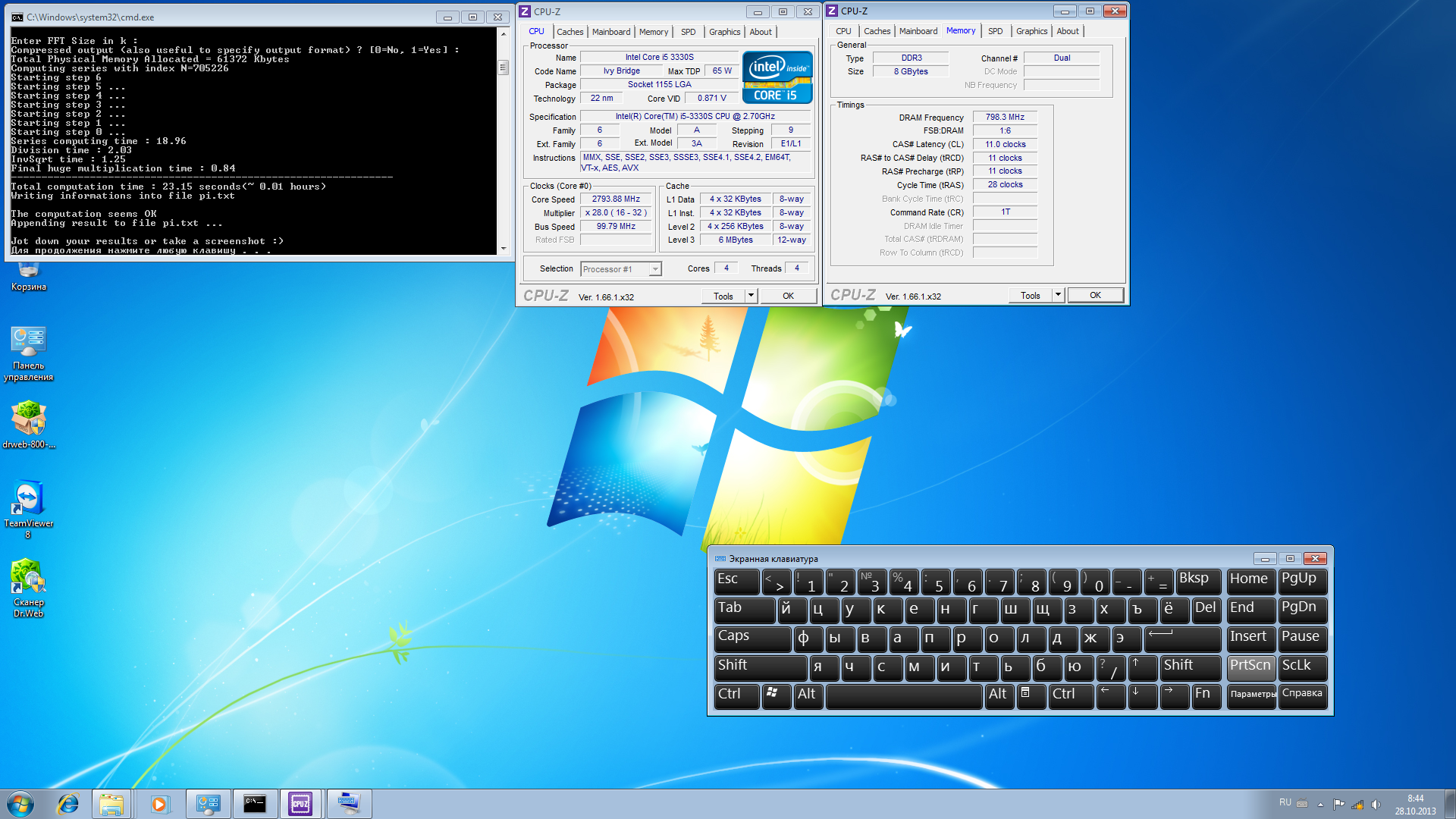Viewport: 1456px width, 819px height.
Task: Toggle left Shift key on on-screen keyboard
Action: point(760,667)
